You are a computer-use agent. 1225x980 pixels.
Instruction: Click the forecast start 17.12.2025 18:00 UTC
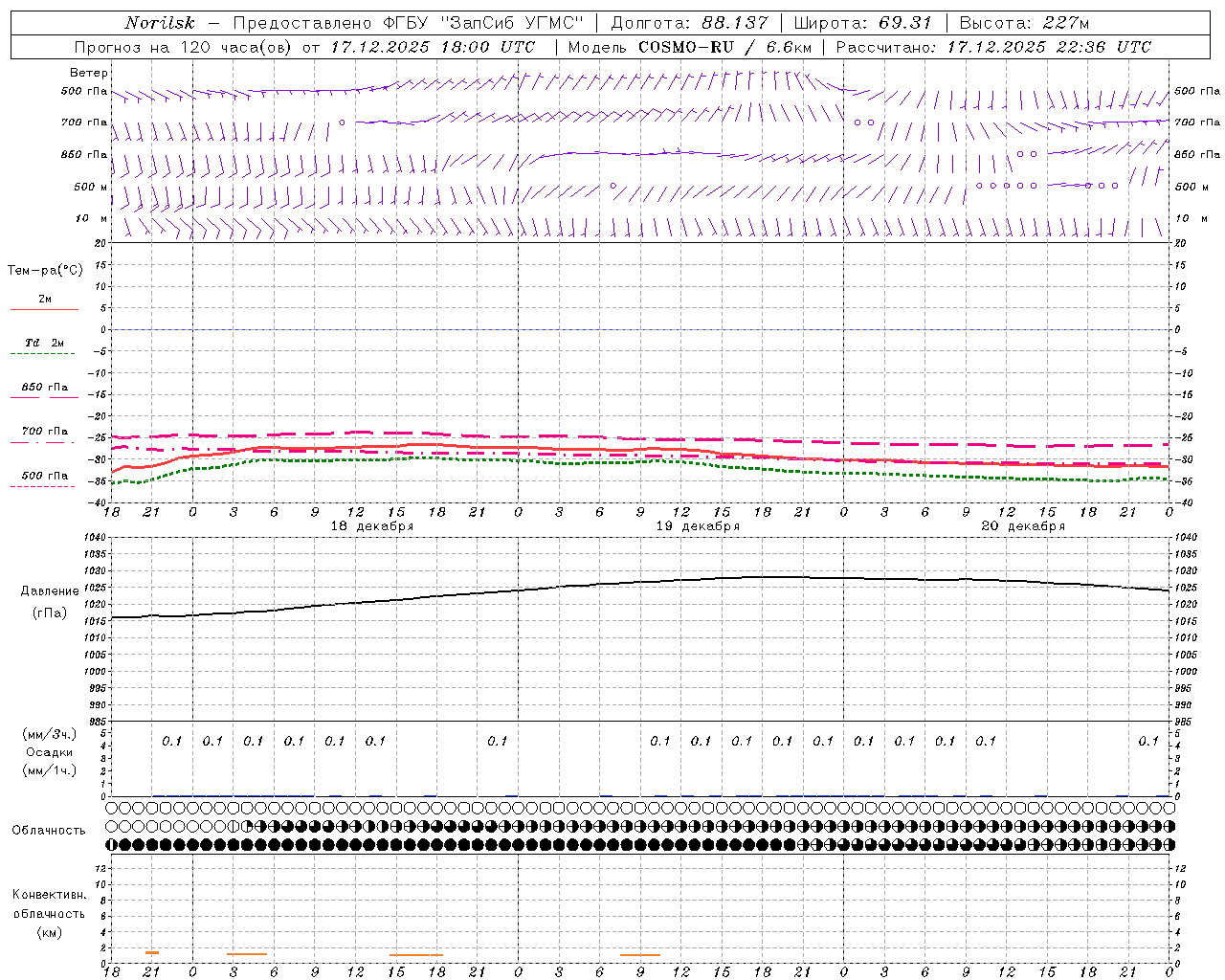click(434, 47)
